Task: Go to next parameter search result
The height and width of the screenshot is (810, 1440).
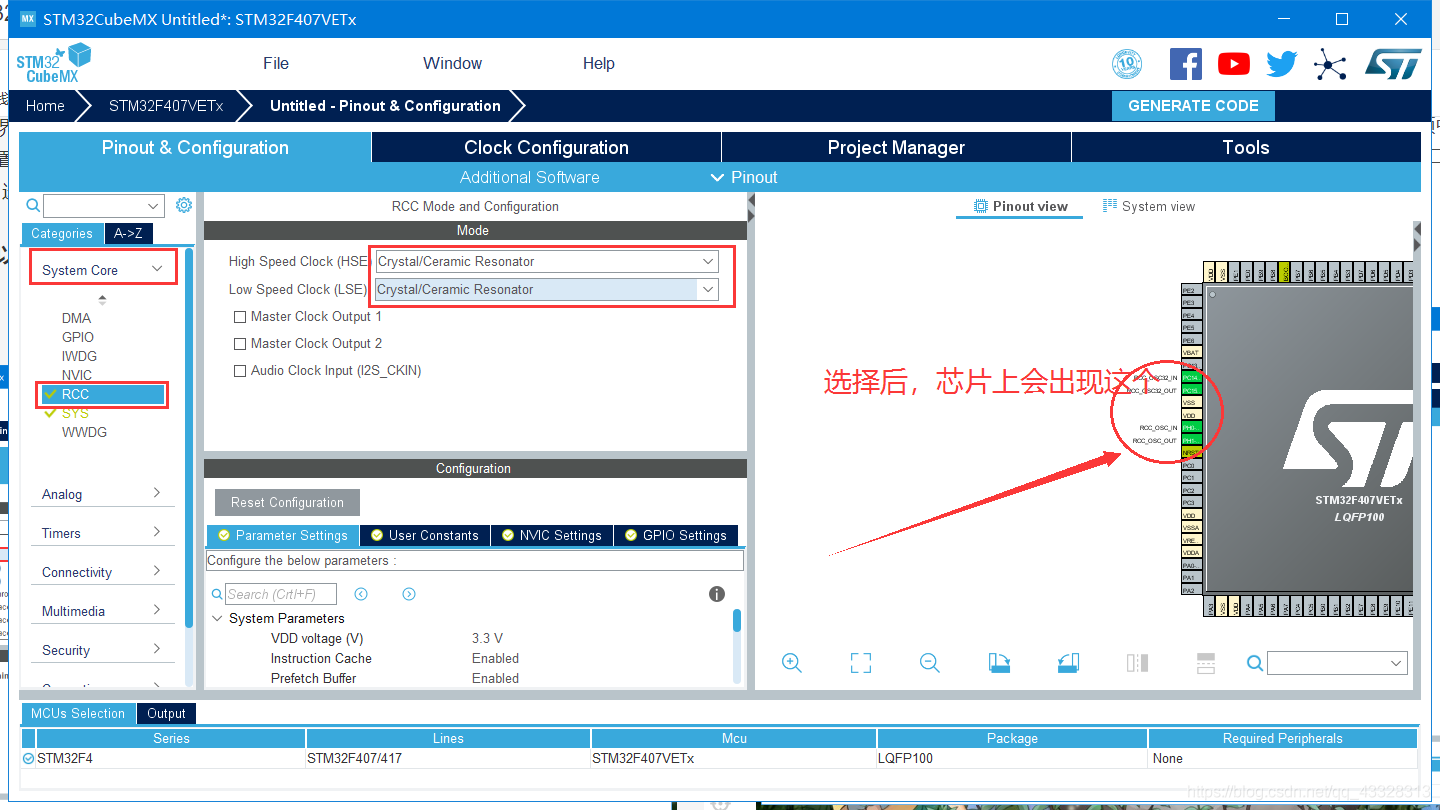Action: [409, 594]
